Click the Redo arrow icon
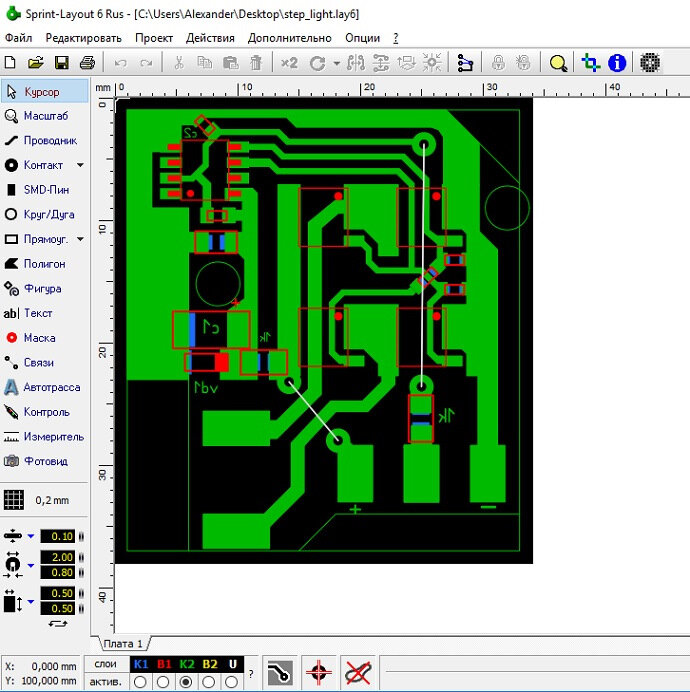Image resolution: width=690 pixels, height=692 pixels. click(x=146, y=63)
